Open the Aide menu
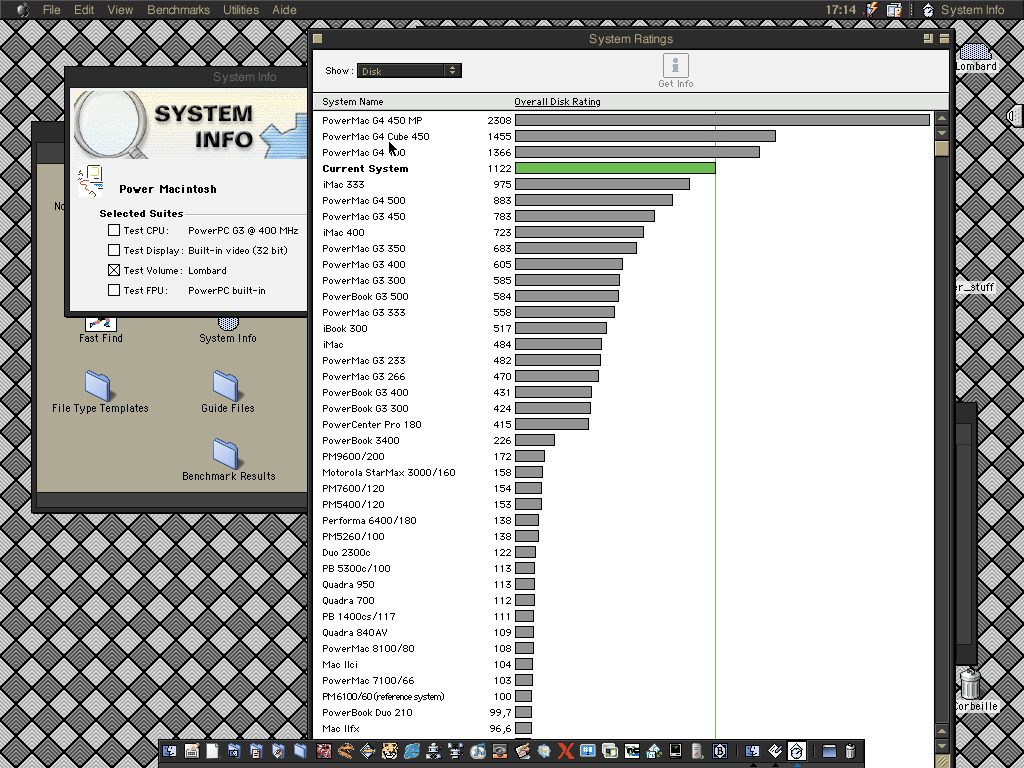The width and height of the screenshot is (1024, 768). pyautogui.click(x=284, y=10)
